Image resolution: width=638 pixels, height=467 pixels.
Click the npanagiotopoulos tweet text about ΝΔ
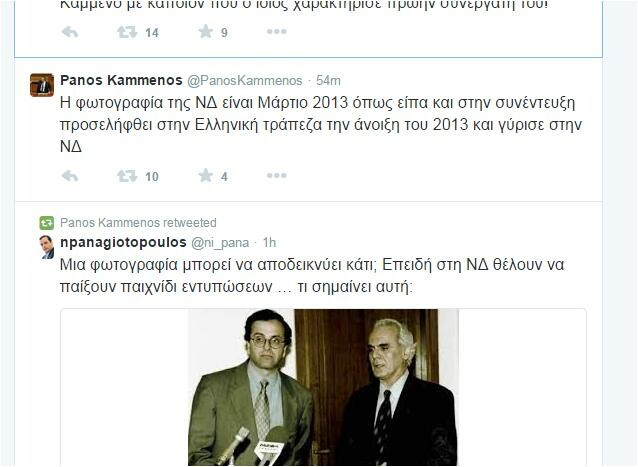pyautogui.click(x=312, y=276)
